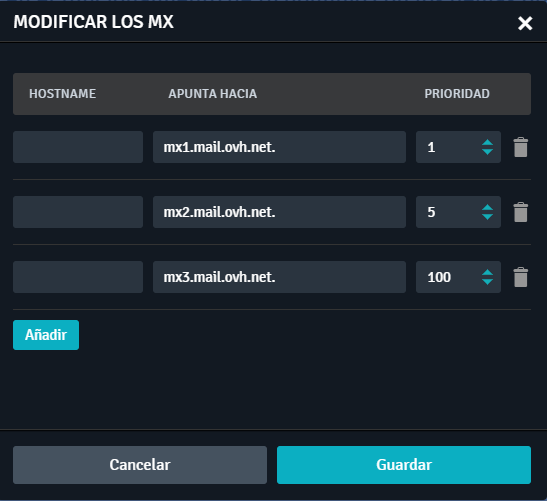Decrease priority of mx3 record

[487, 282]
